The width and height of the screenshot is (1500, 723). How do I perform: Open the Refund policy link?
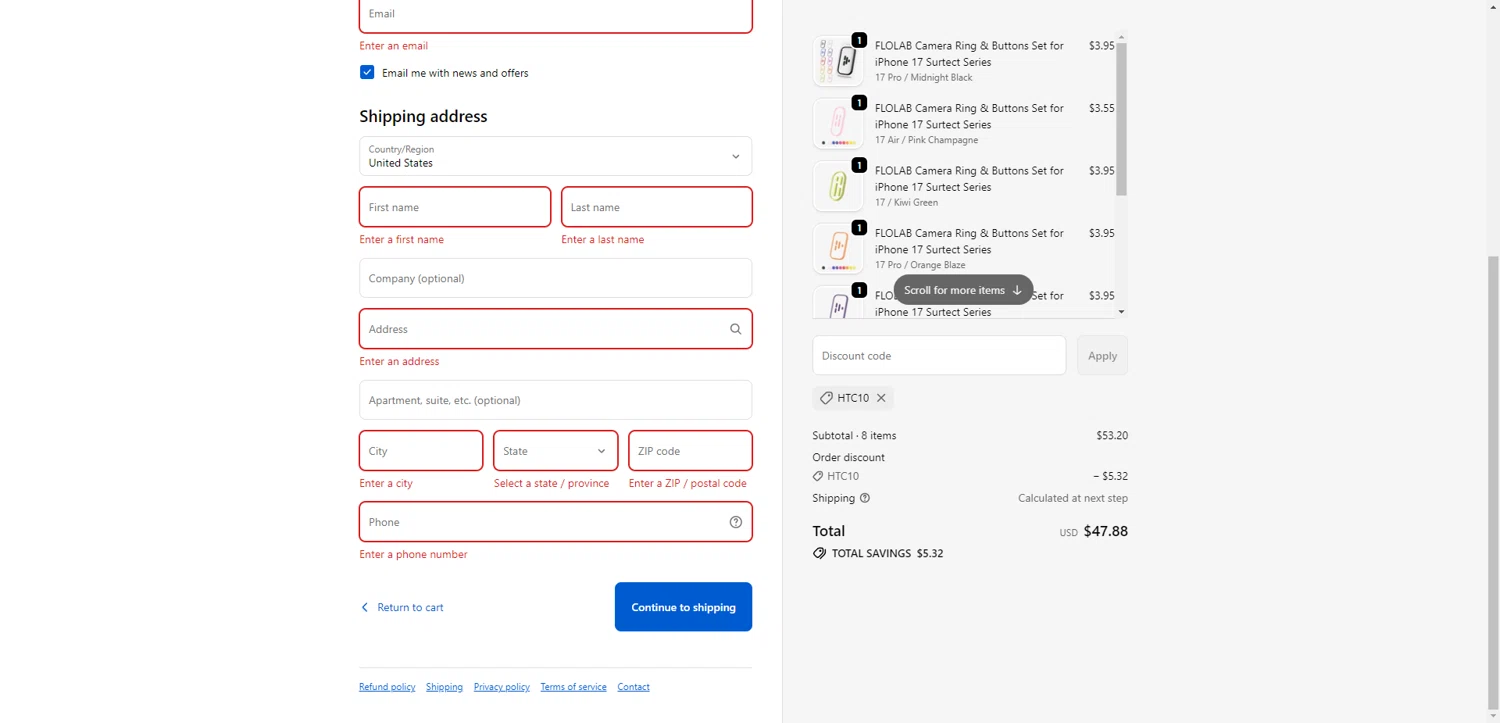pyautogui.click(x=387, y=687)
